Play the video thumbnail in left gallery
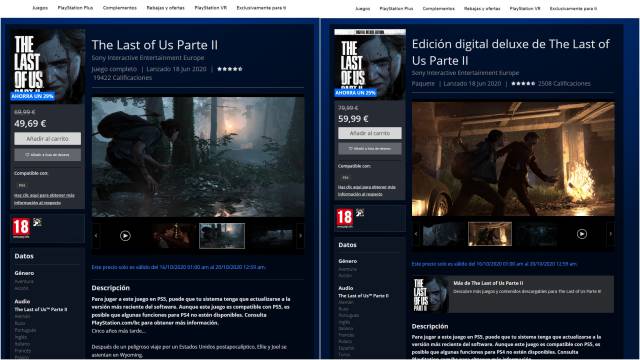The image size is (640, 360). click(125, 236)
